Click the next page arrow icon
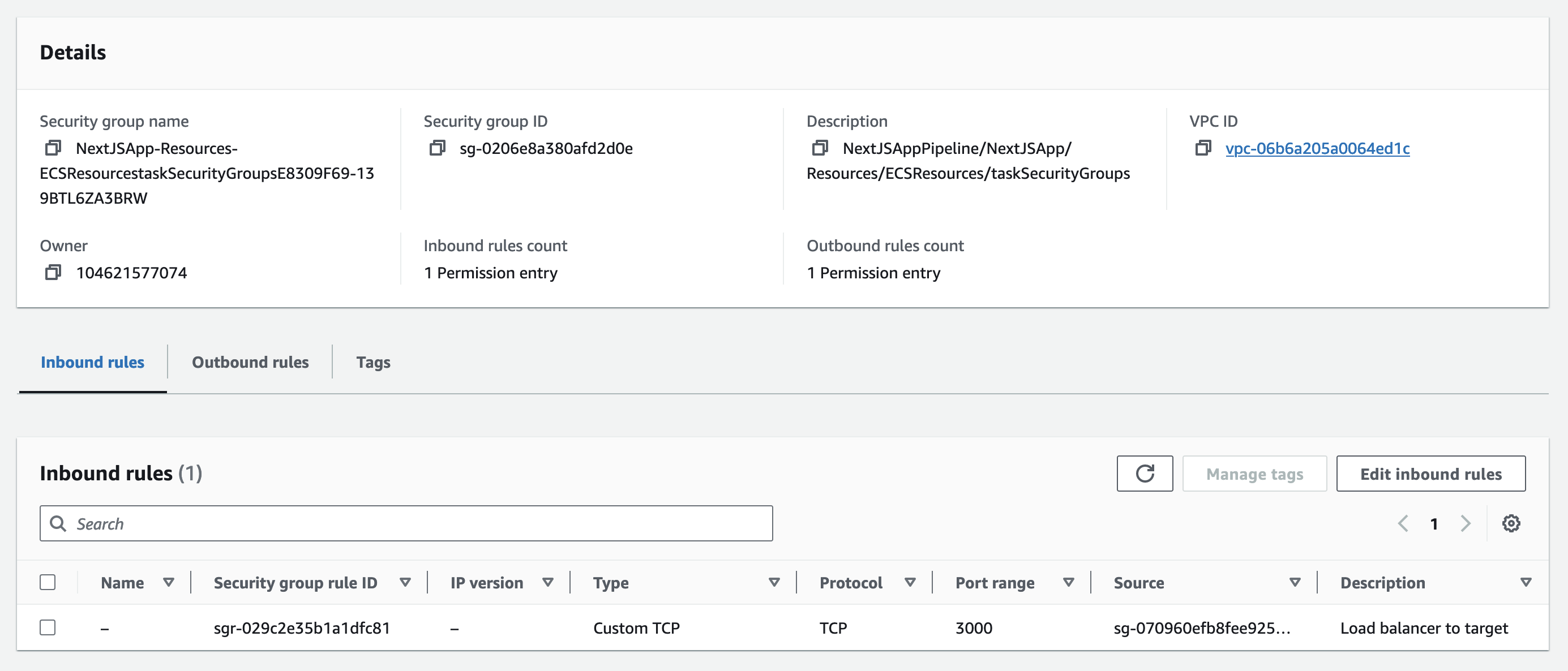 [x=1464, y=523]
